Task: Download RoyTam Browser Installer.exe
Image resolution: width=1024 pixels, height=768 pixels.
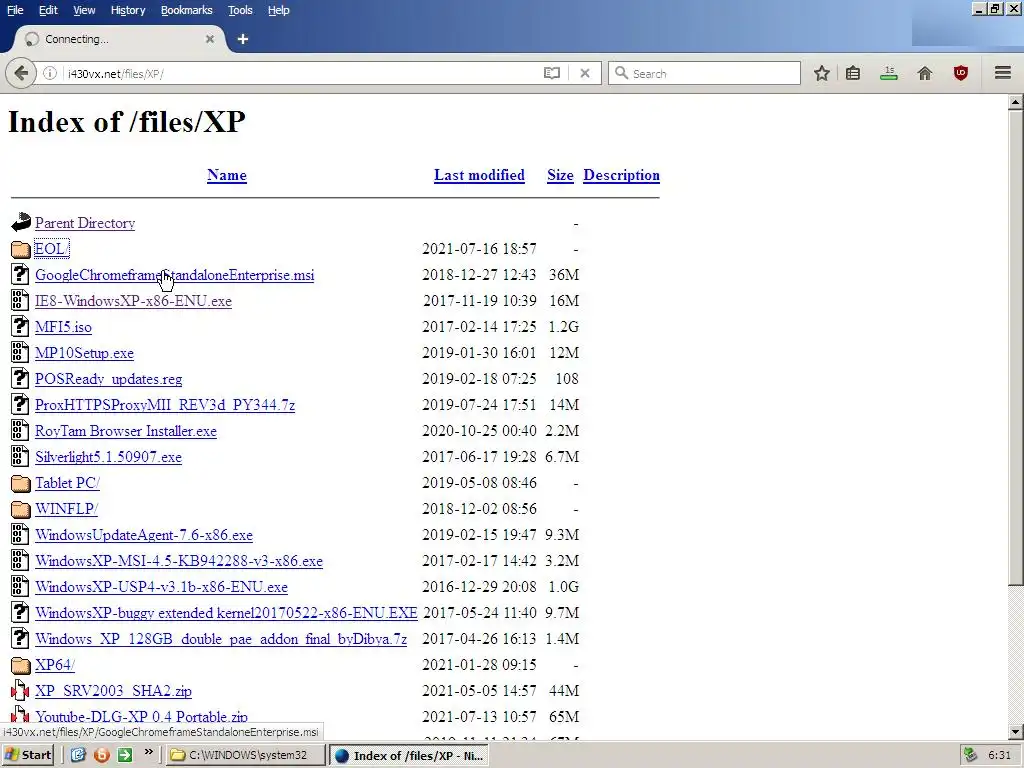Action: pyautogui.click(x=126, y=431)
